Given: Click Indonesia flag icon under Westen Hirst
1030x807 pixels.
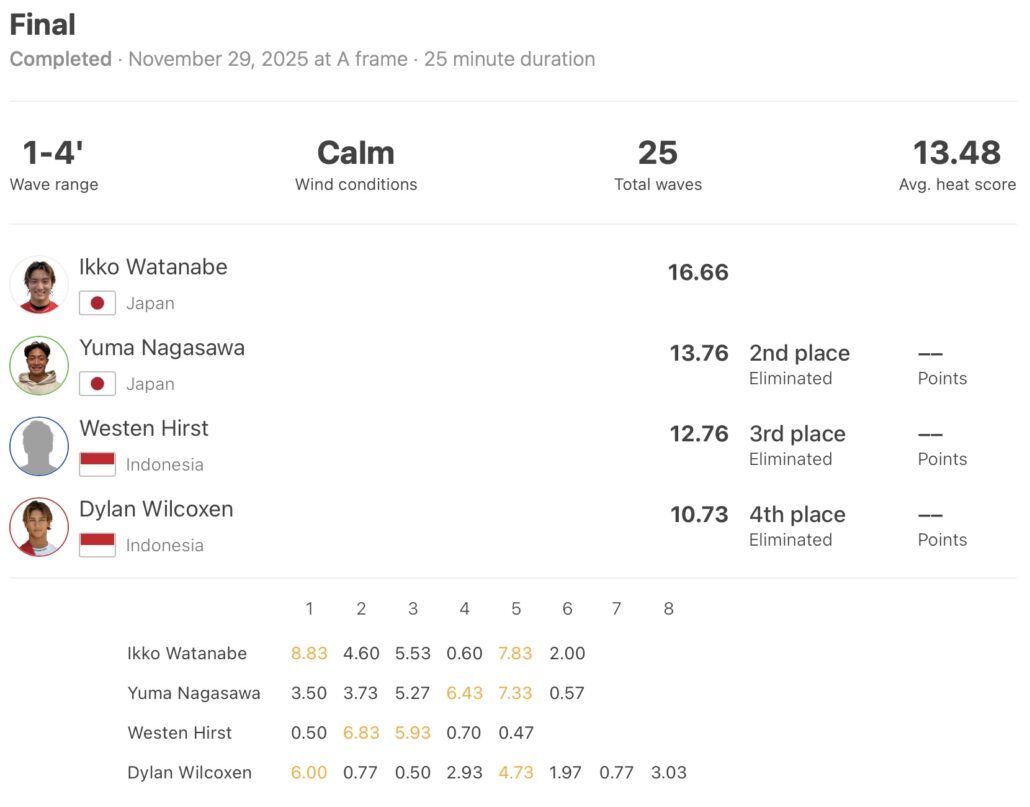Looking at the screenshot, I should [x=97, y=464].
